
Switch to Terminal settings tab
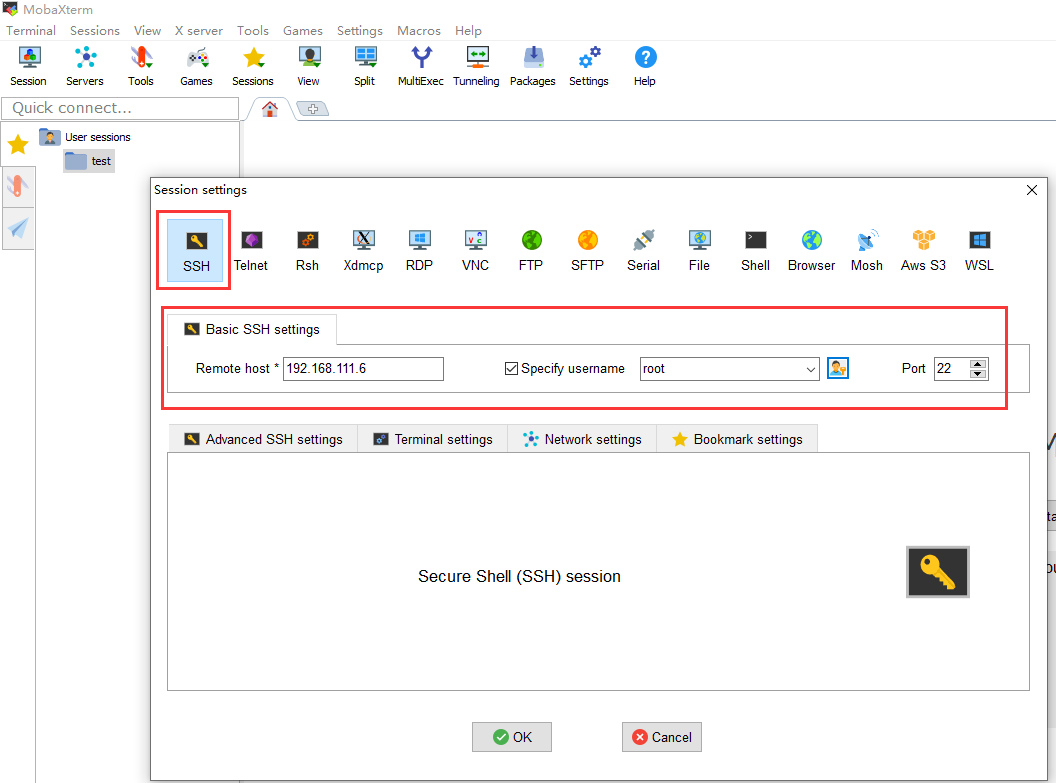433,439
